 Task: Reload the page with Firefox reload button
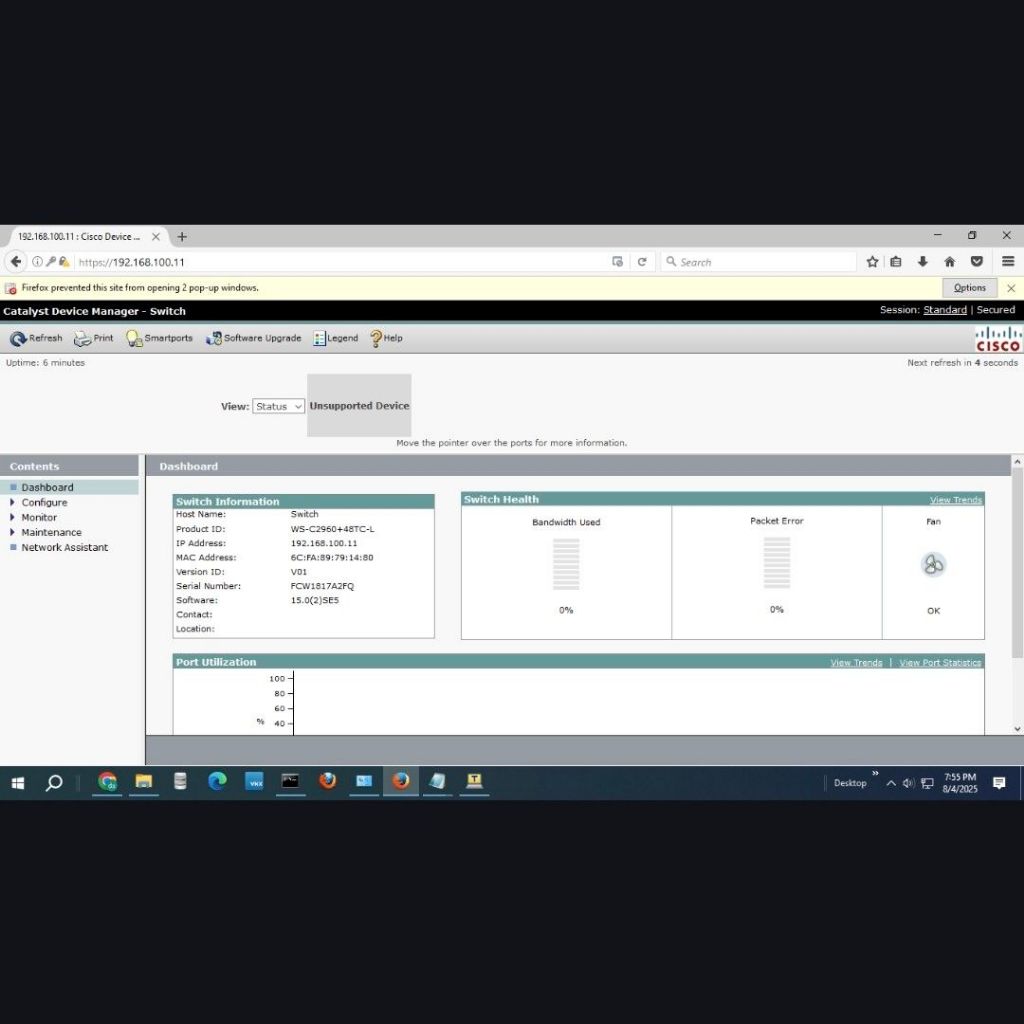[642, 262]
